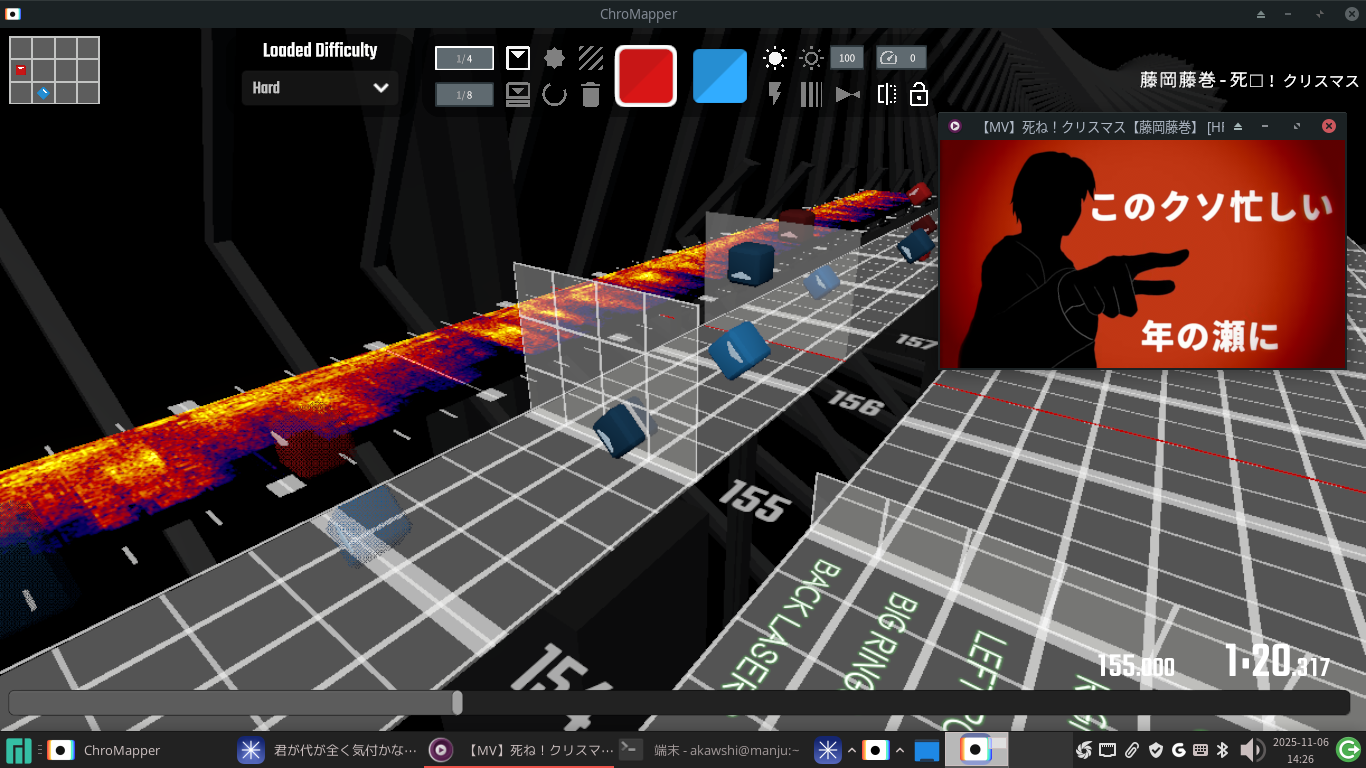This screenshot has height=768, width=1366.
Task: Switch to the terminal akawshi taskbar entry
Action: point(710,750)
